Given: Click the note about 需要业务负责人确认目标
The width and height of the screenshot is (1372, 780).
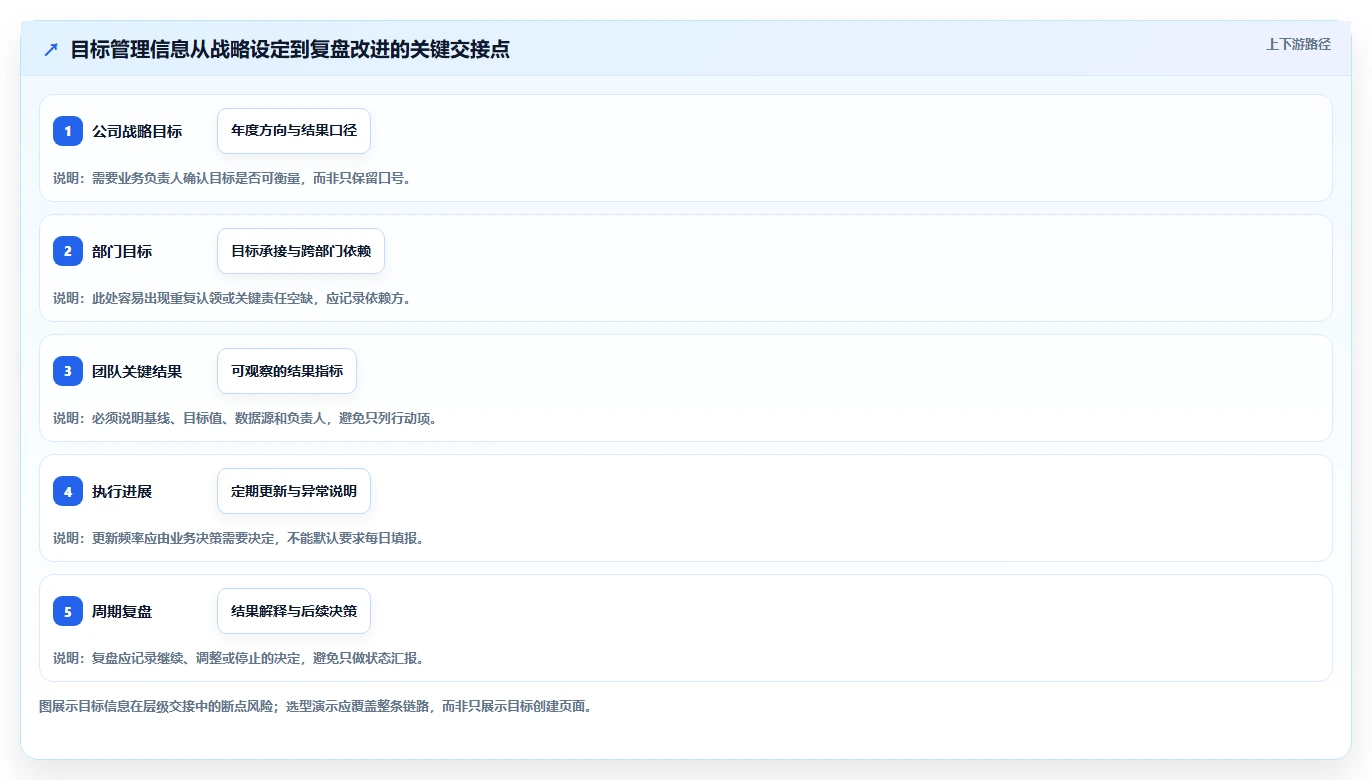Looking at the screenshot, I should coord(232,178).
